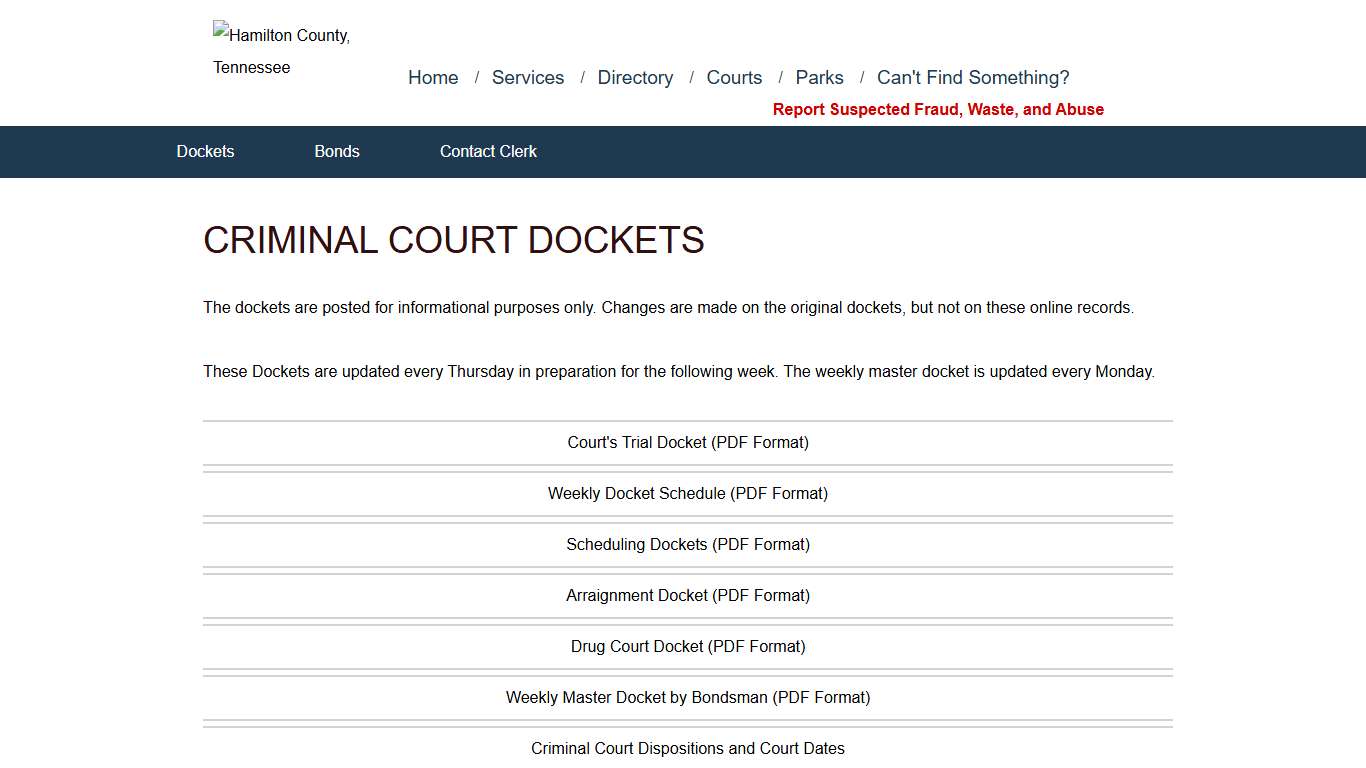
Task: Open the Bonds navigation menu
Action: pos(336,151)
